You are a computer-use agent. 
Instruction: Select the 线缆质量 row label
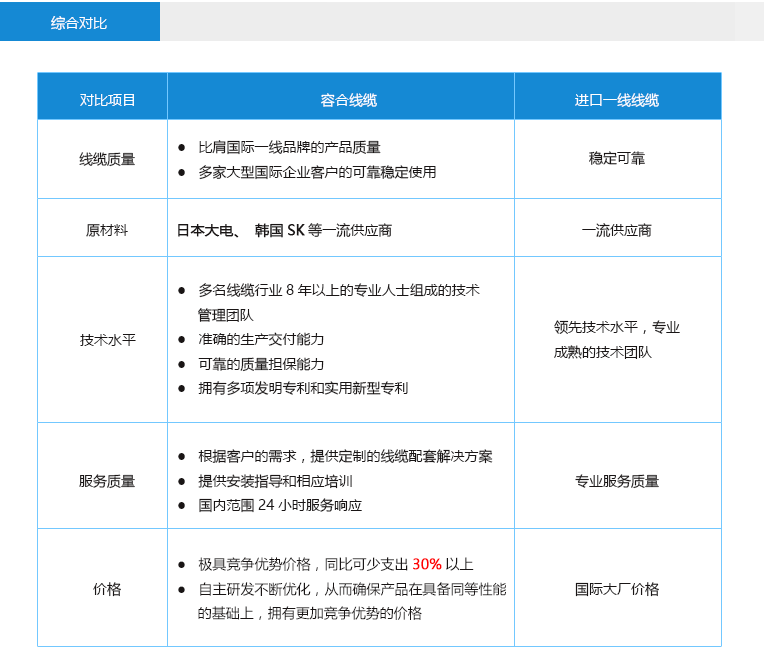[x=107, y=159]
